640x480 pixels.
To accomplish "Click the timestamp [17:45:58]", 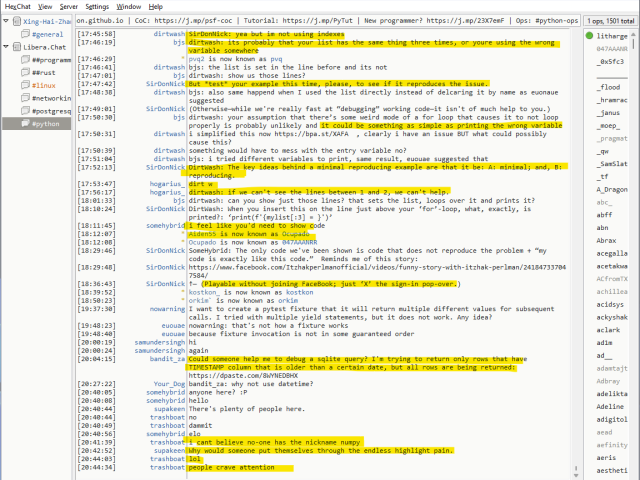I will (x=96, y=34).
